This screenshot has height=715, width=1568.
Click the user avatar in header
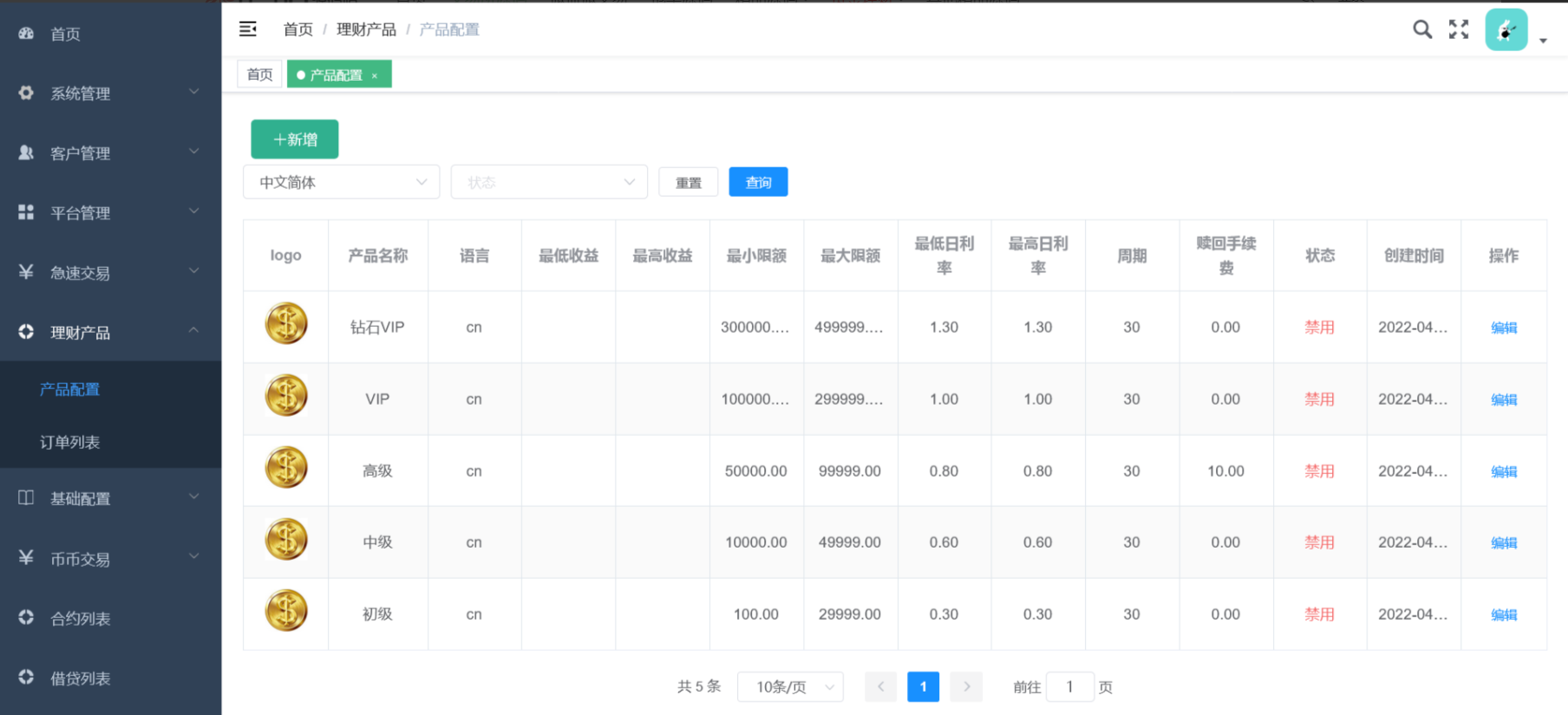click(x=1506, y=30)
